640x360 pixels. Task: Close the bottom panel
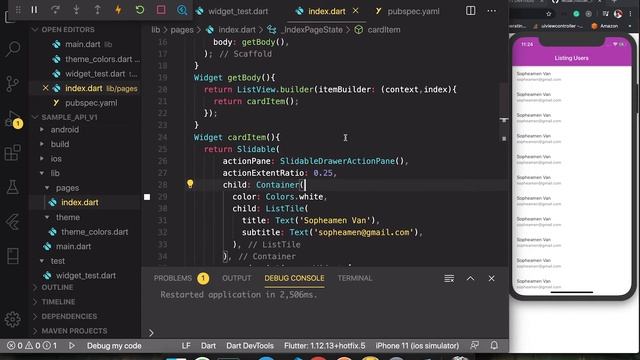[491, 278]
